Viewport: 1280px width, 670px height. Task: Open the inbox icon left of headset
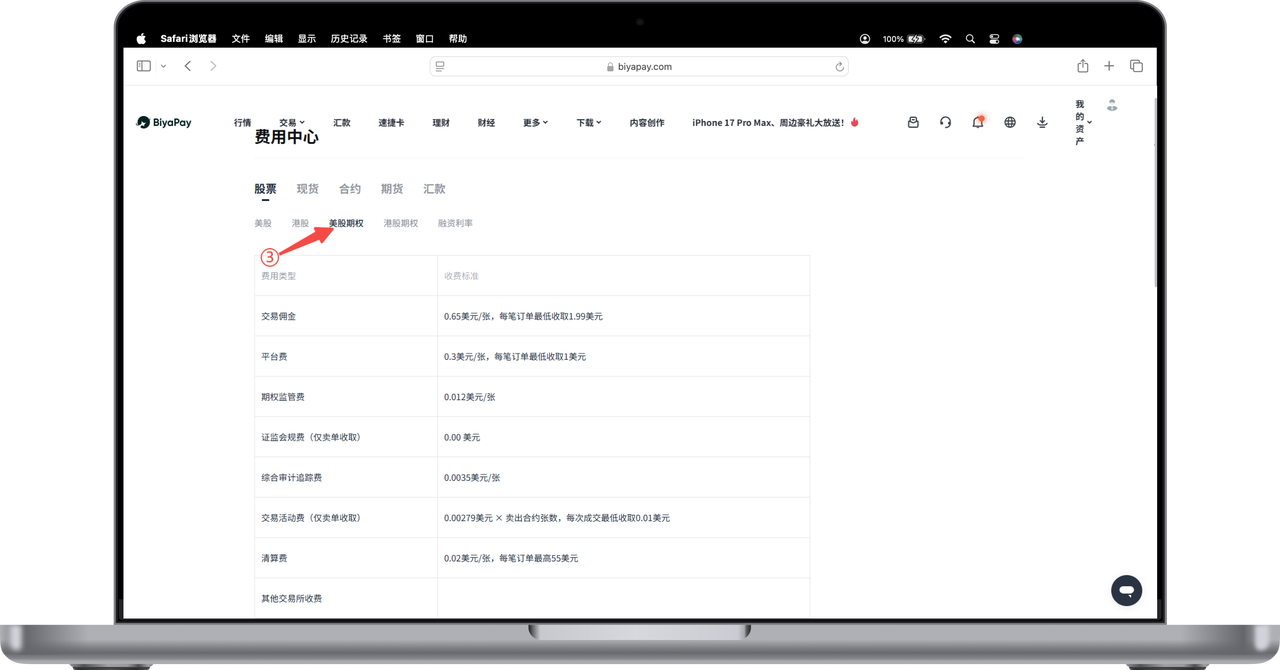pos(913,122)
